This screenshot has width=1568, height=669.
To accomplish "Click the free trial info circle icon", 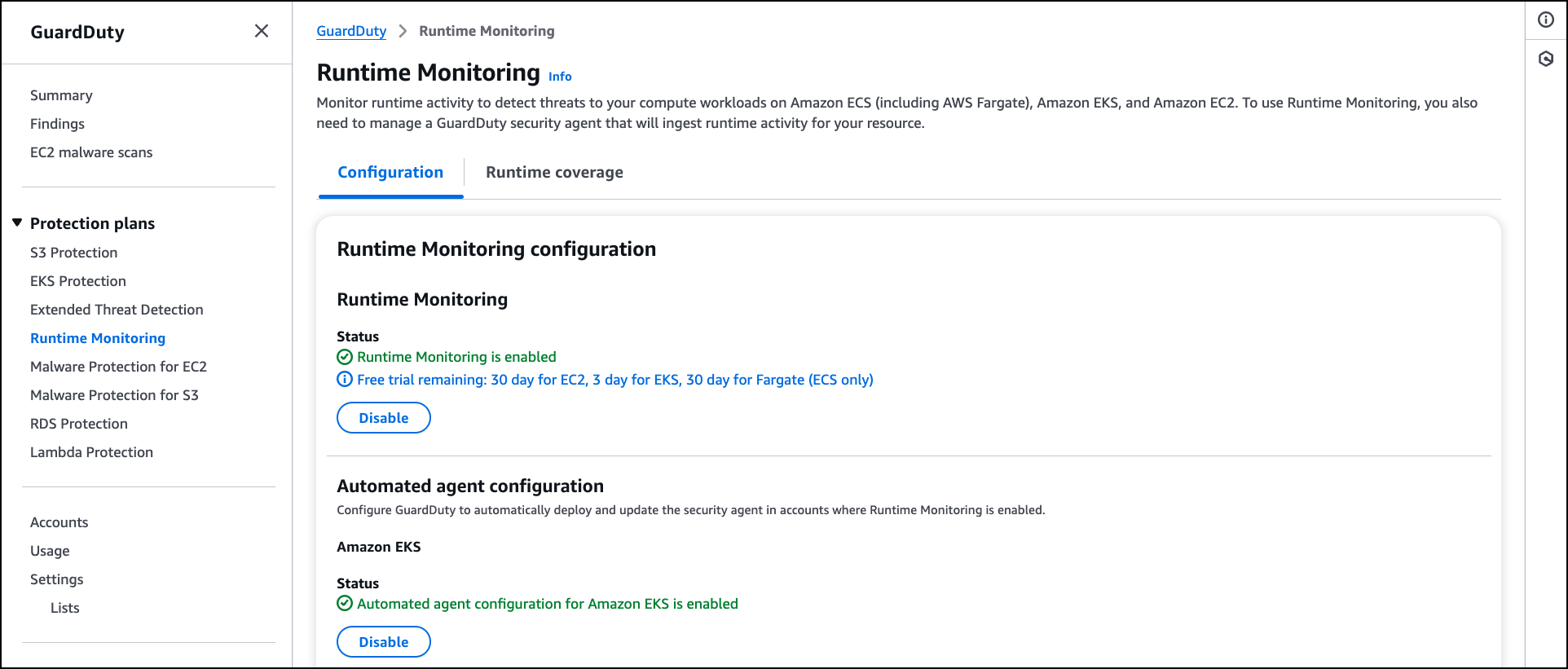I will [345, 380].
